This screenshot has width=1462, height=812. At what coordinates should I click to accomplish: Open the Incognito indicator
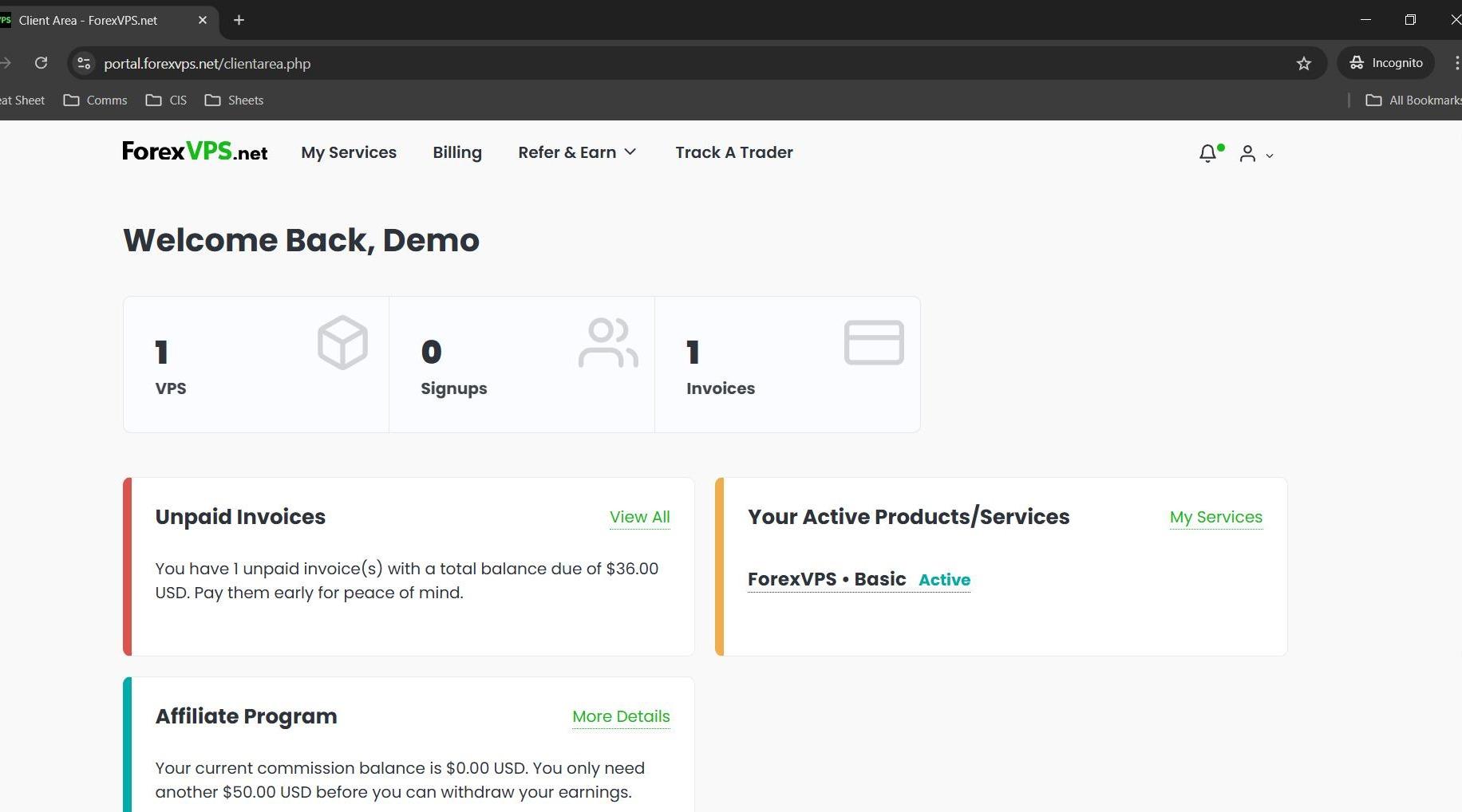pyautogui.click(x=1386, y=63)
